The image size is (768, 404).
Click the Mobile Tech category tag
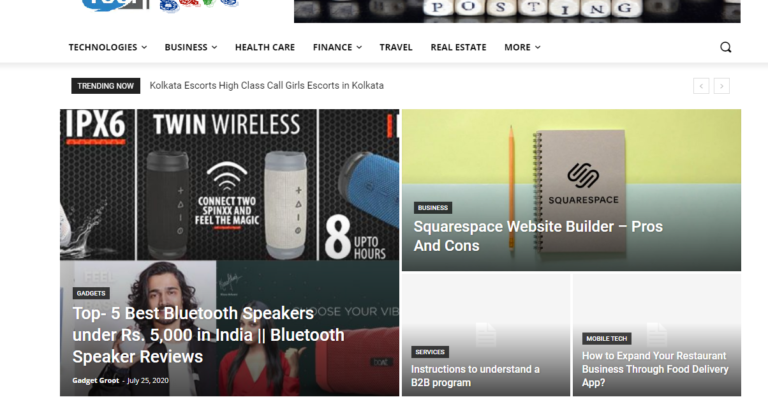(606, 338)
